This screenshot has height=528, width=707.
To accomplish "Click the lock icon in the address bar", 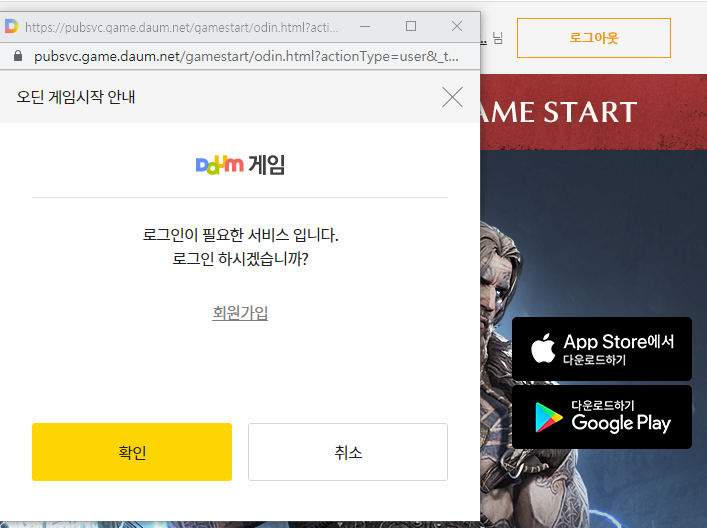I will 18,56.
